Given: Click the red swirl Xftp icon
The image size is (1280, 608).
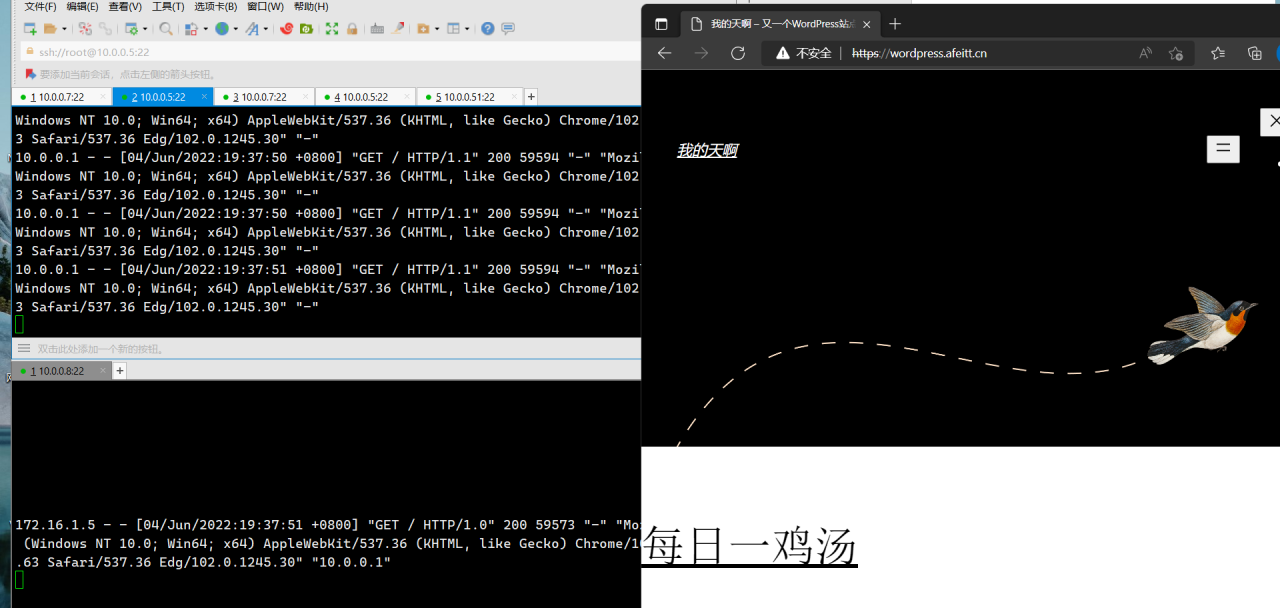Looking at the screenshot, I should point(286,29).
